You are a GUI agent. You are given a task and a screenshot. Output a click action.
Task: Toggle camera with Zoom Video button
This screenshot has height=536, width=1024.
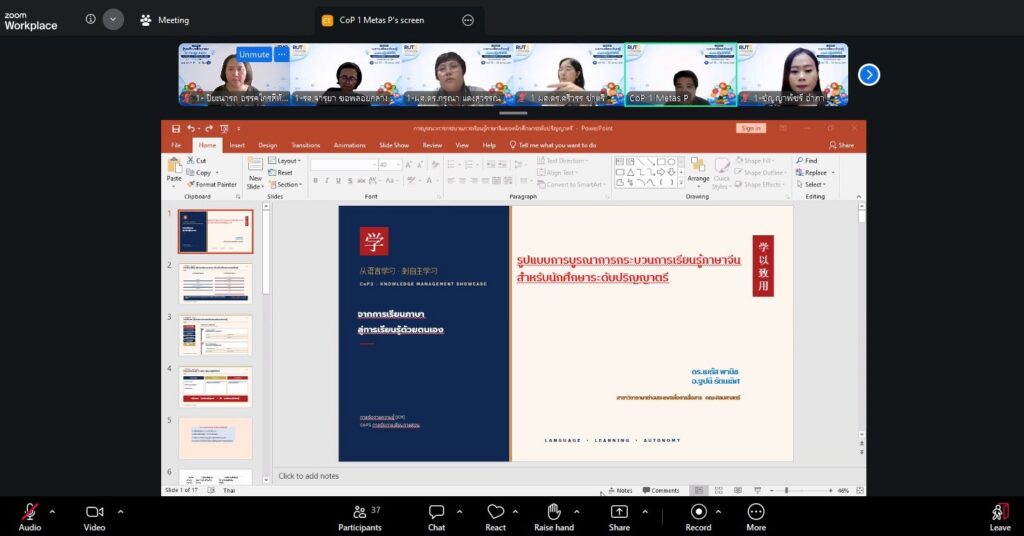coord(94,517)
